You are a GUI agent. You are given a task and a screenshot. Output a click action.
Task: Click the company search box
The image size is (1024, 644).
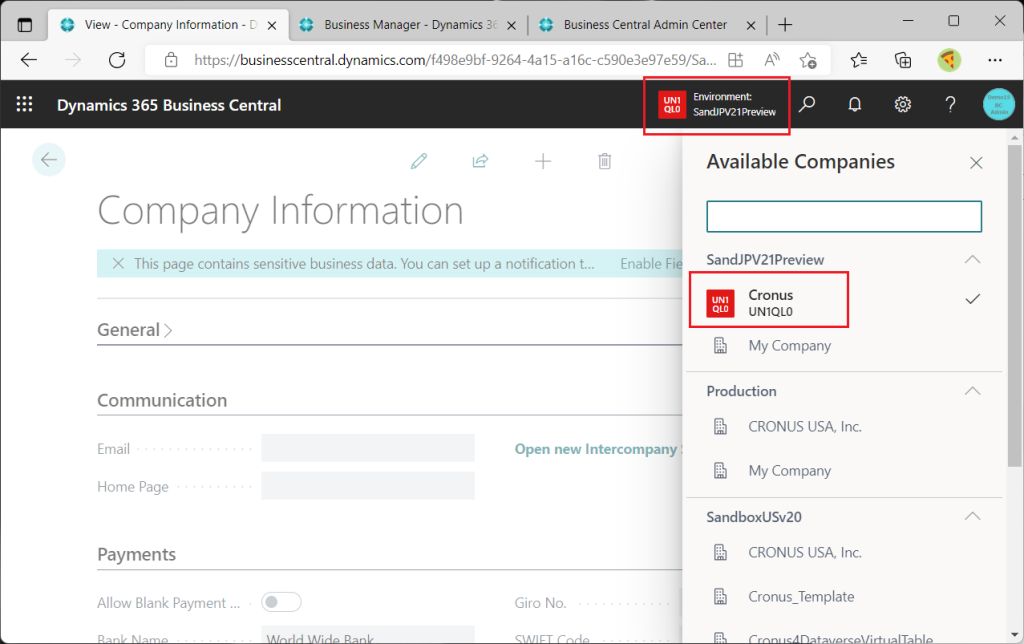pyautogui.click(x=844, y=216)
